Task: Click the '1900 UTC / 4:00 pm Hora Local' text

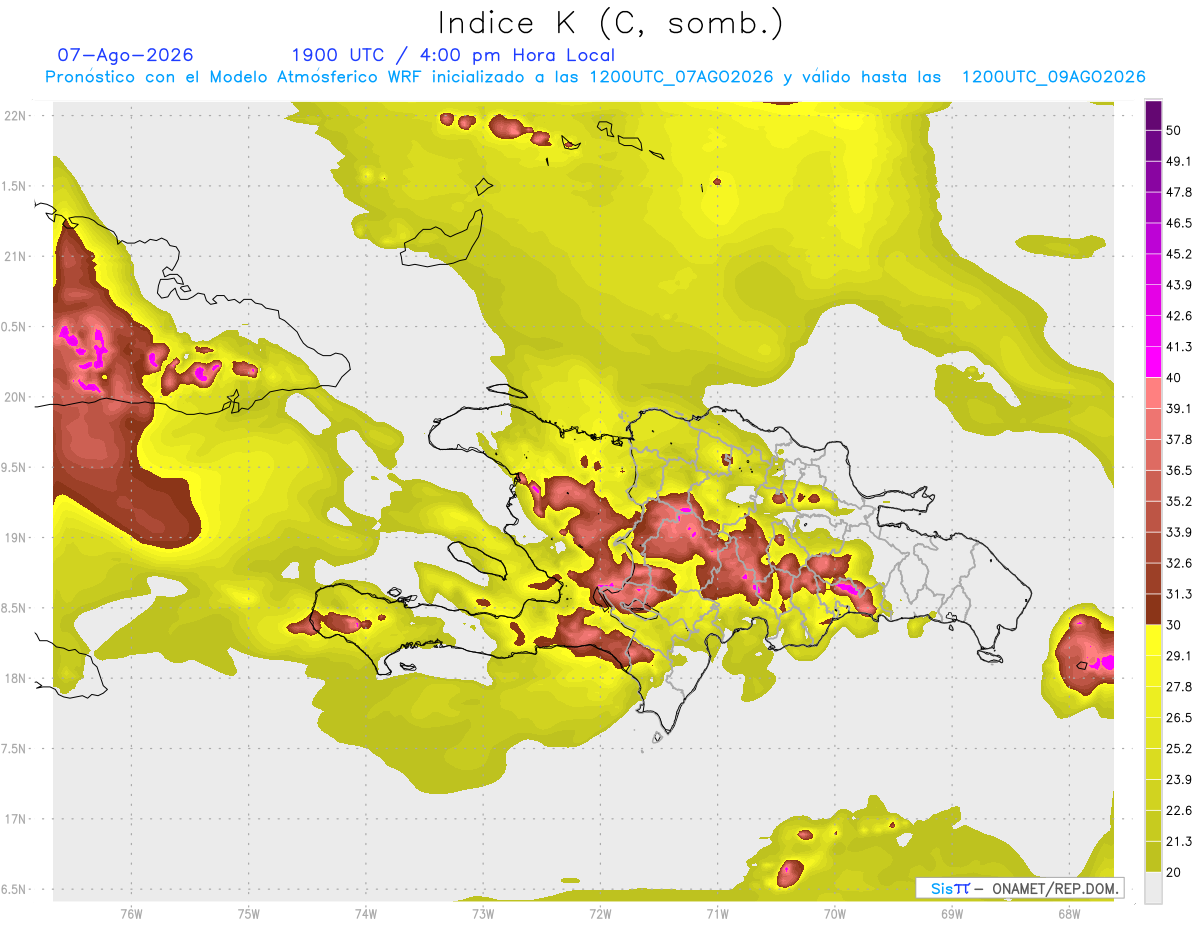Action: coord(453,55)
